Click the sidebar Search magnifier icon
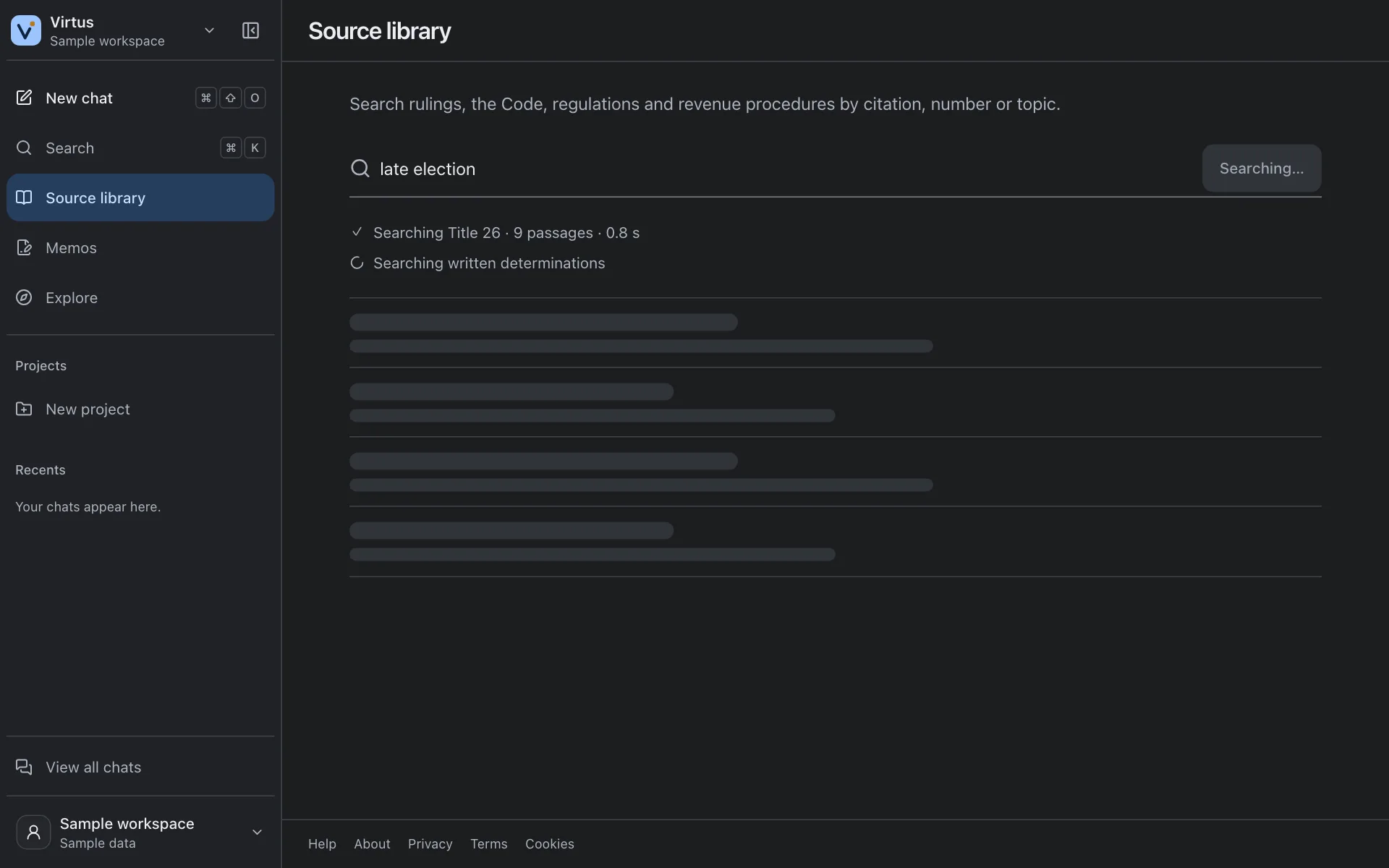 click(x=24, y=148)
